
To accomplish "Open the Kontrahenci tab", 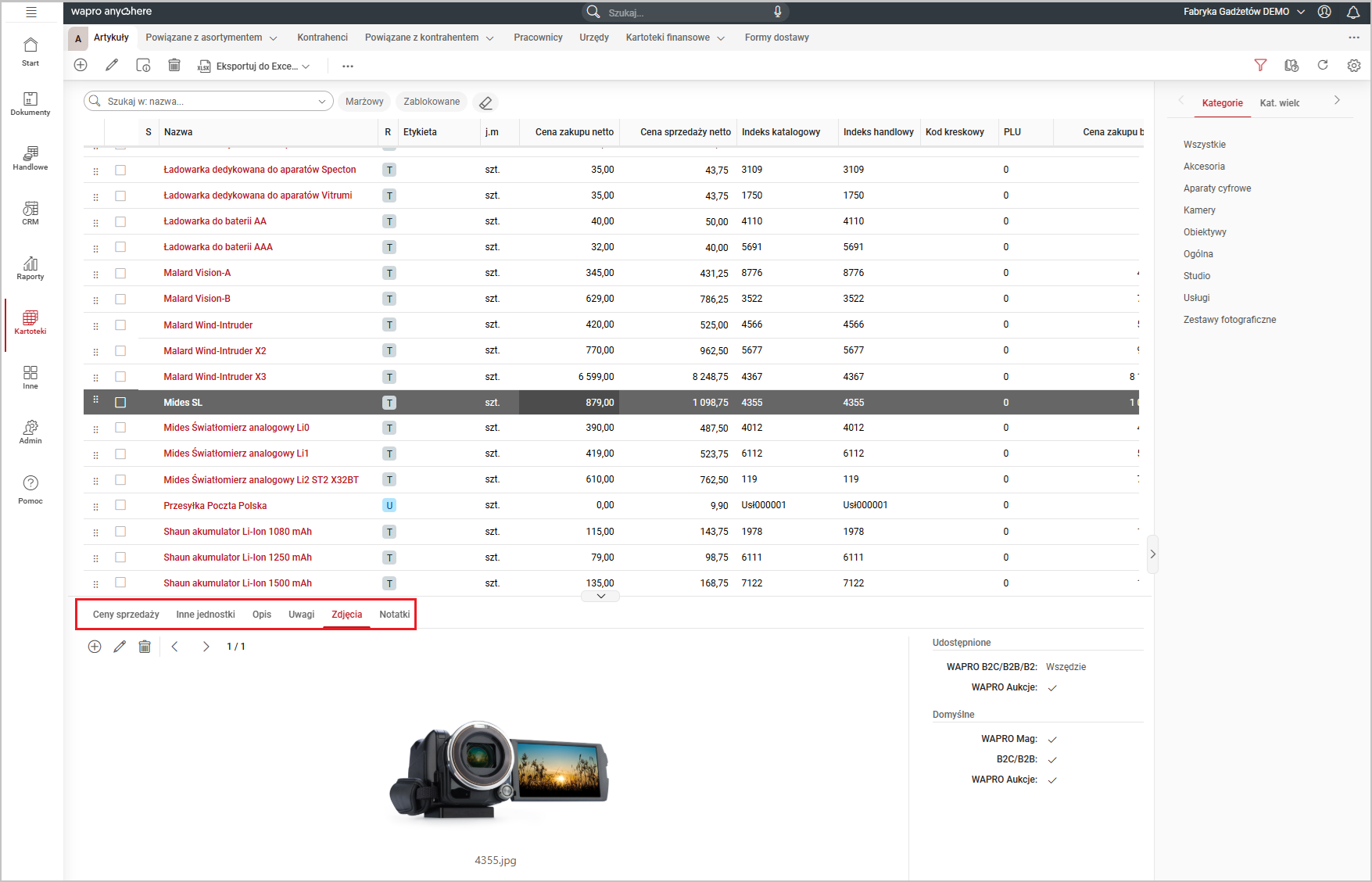I will coord(322,38).
